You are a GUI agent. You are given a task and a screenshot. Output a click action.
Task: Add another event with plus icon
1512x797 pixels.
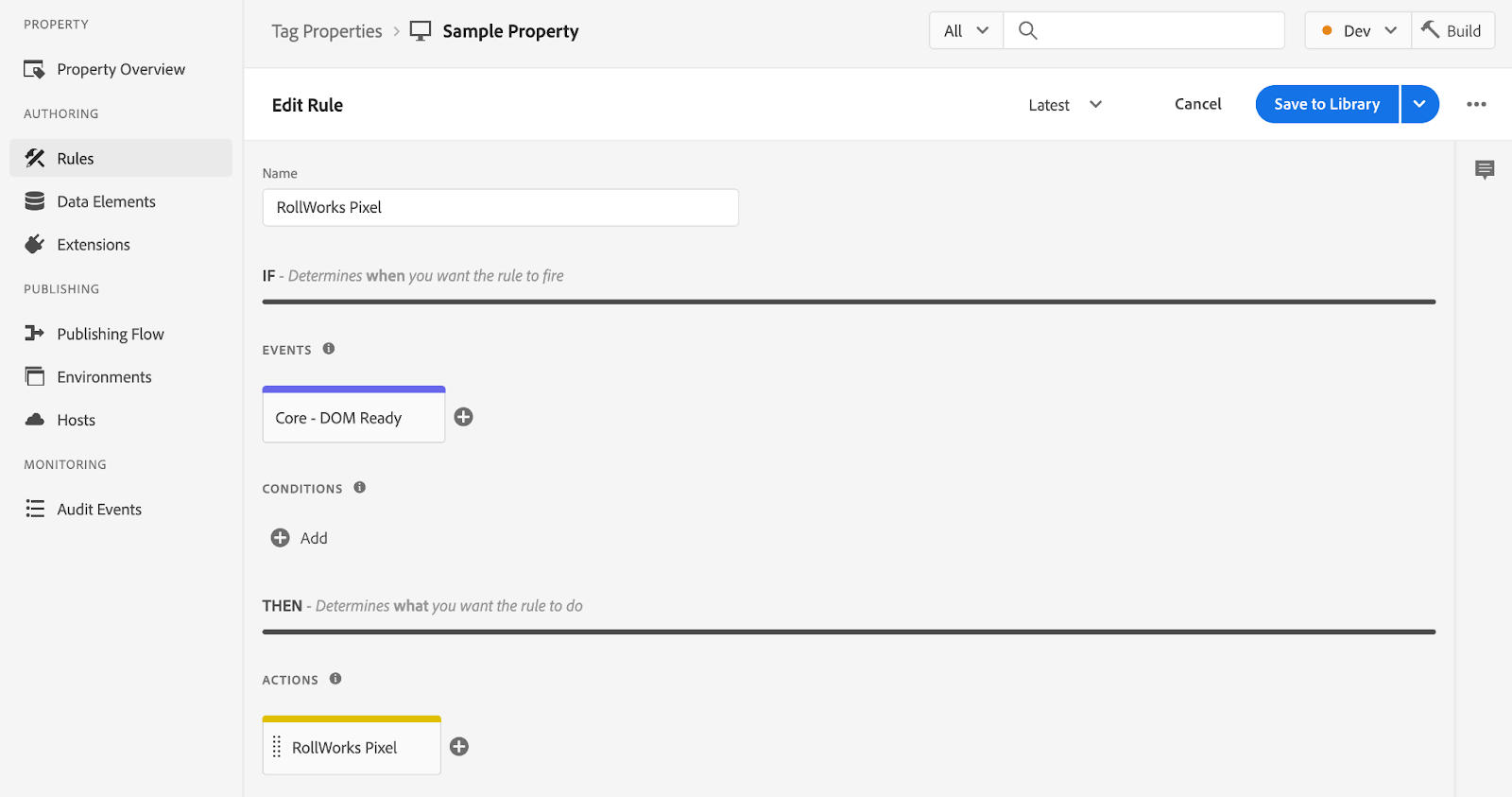(463, 417)
